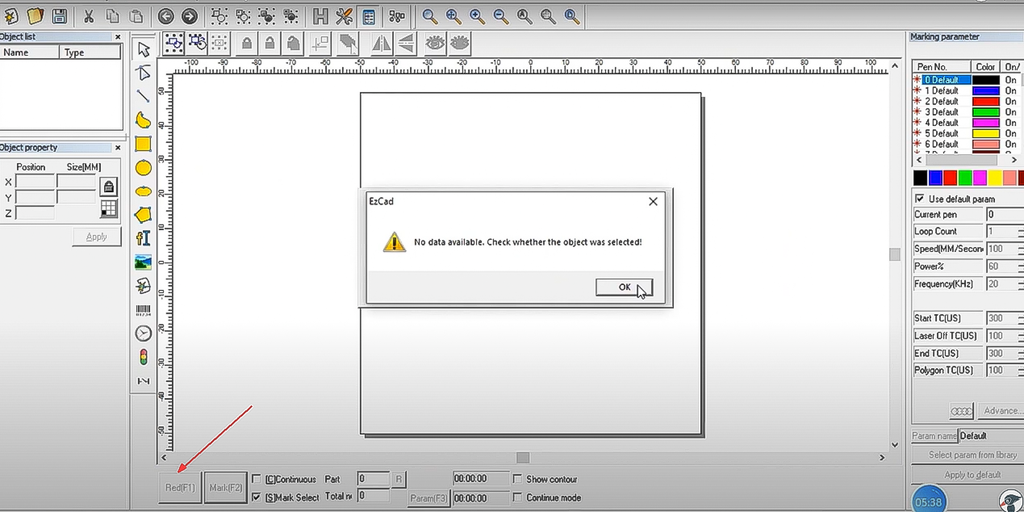Click the Zoom magnifier icon
This screenshot has width=1024, height=512.
[429, 16]
